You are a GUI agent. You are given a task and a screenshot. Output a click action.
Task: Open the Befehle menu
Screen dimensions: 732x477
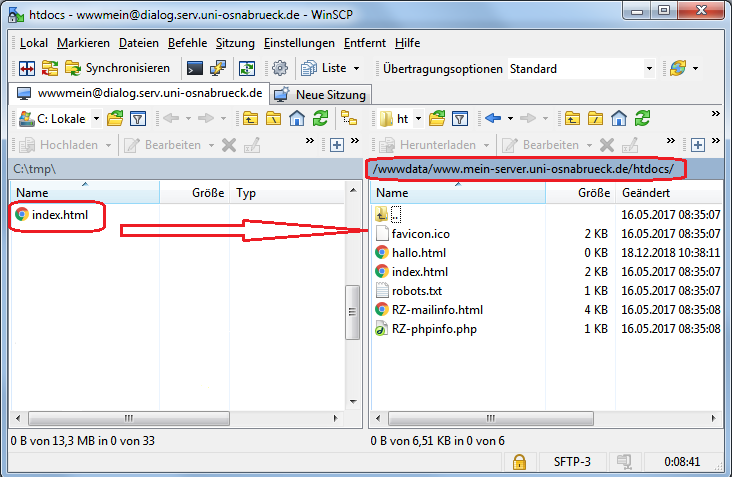click(x=187, y=43)
